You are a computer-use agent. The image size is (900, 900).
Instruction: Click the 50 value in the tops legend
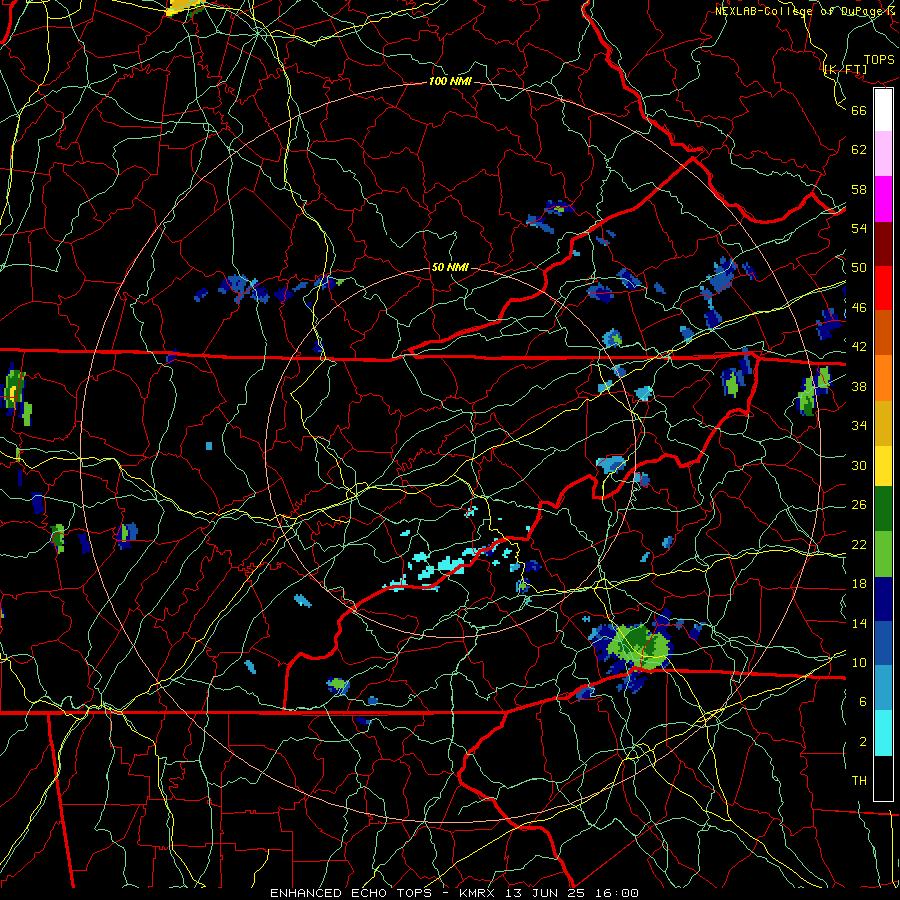[x=859, y=268]
